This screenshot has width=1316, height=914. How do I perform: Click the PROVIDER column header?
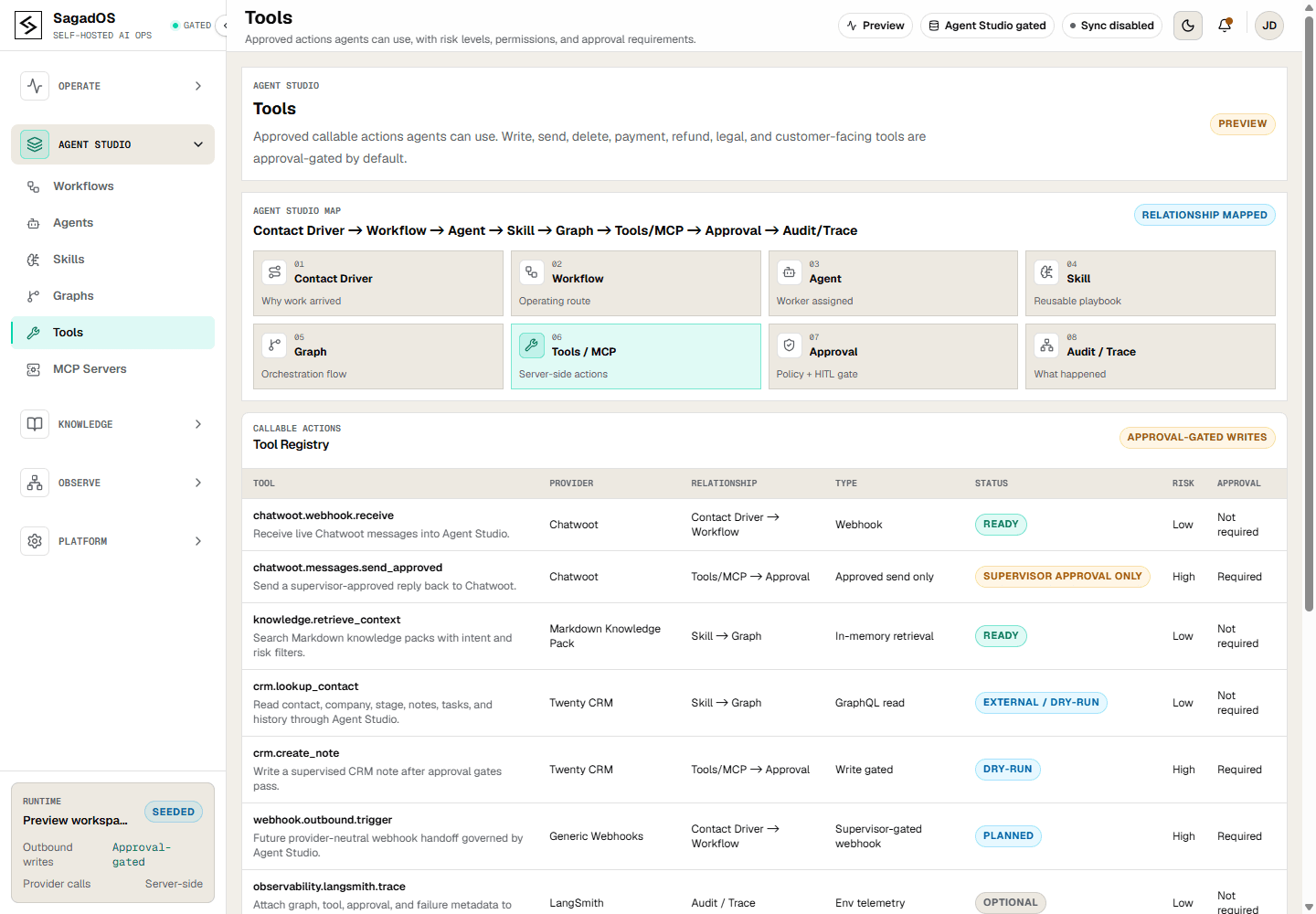point(571,484)
